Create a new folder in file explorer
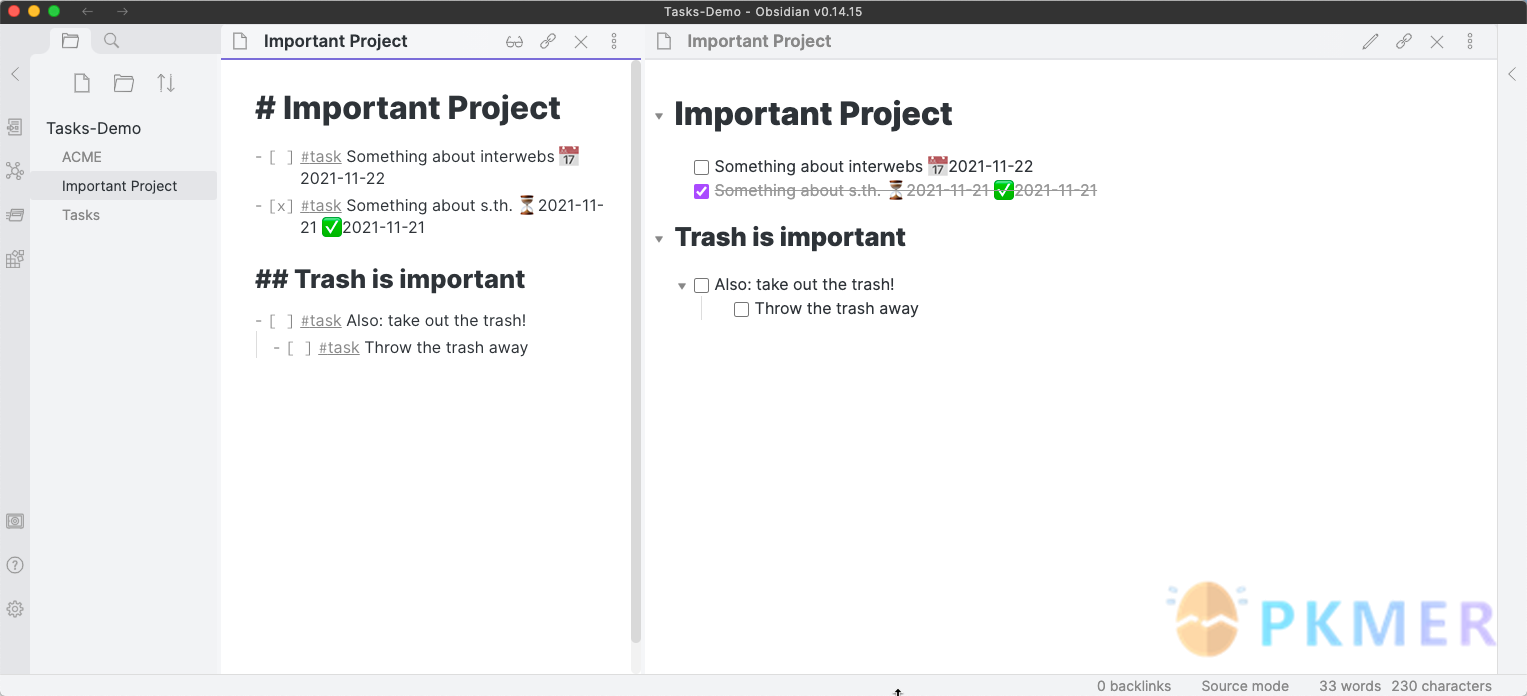 tap(124, 84)
